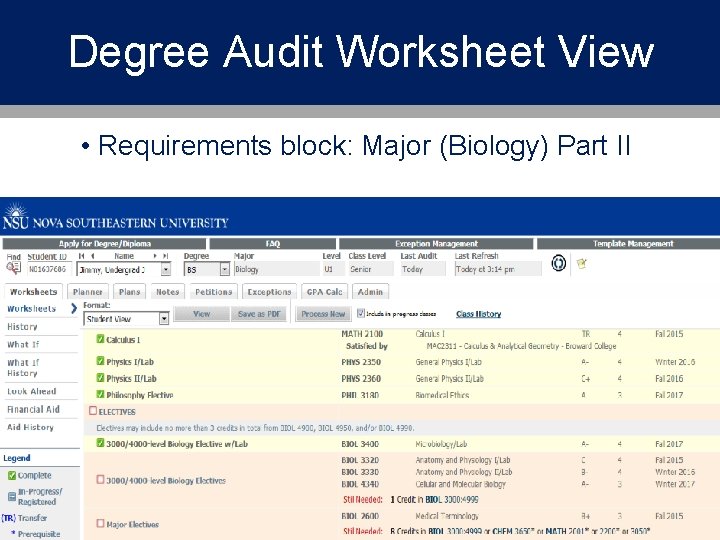Toggle Include in-progress classes checkbox
720x540 pixels.
(x=361, y=313)
